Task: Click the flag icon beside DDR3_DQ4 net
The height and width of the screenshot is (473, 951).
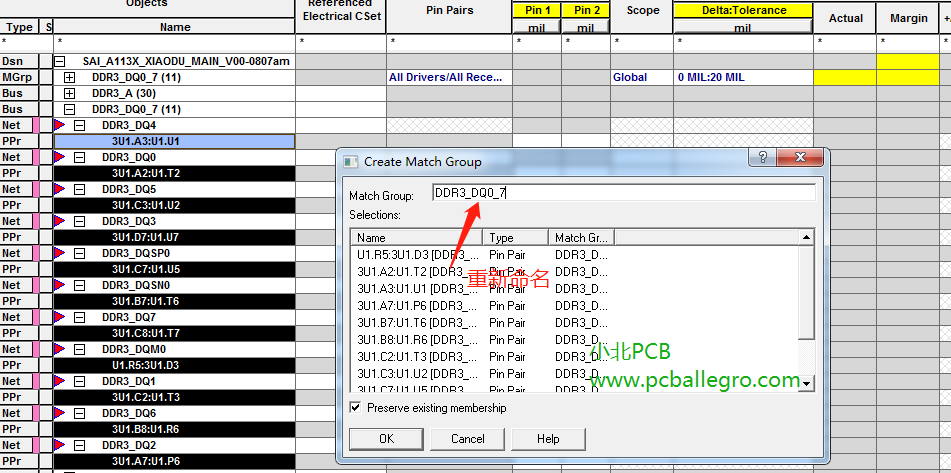Action: (59, 125)
